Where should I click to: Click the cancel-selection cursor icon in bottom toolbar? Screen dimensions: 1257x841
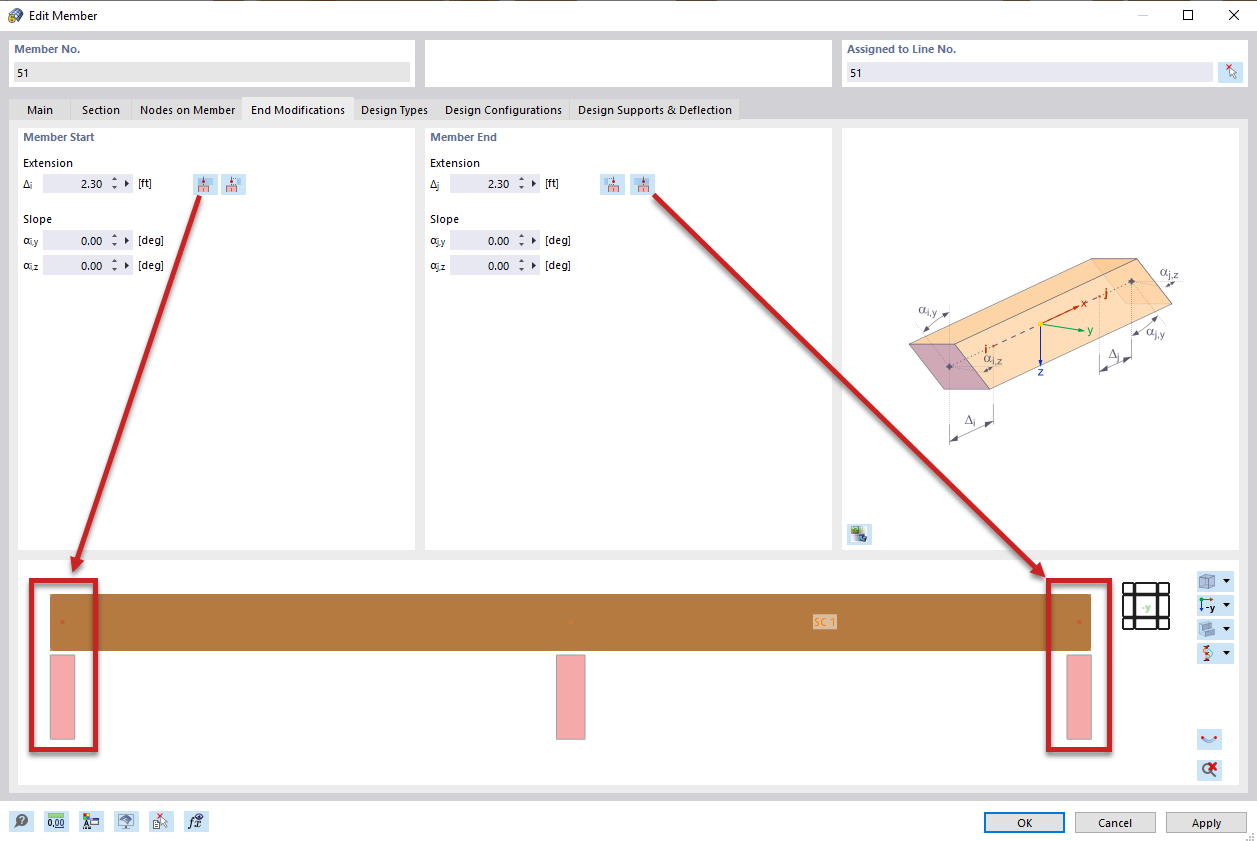(161, 821)
